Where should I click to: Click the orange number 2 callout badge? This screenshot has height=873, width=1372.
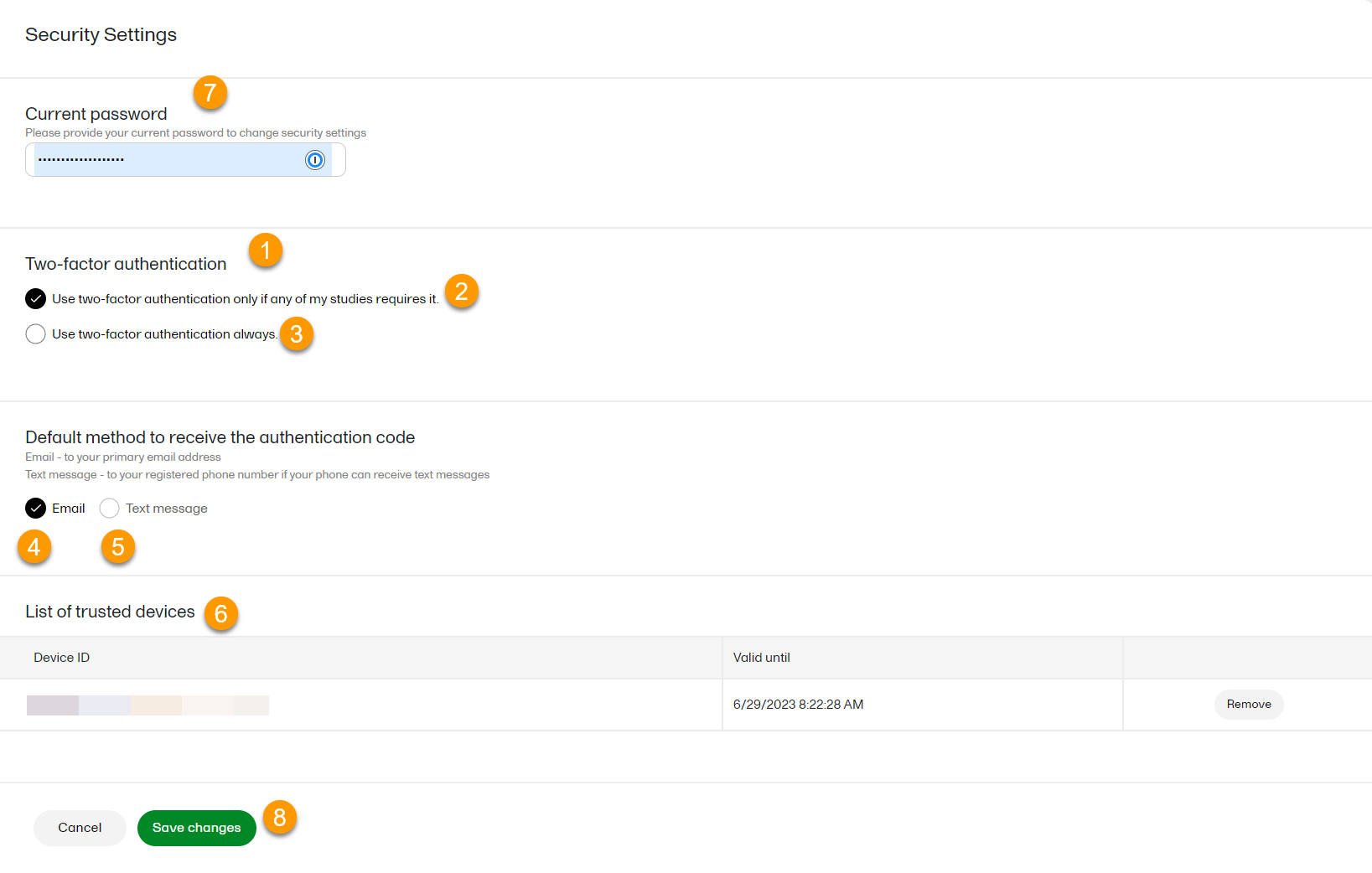coord(461,292)
